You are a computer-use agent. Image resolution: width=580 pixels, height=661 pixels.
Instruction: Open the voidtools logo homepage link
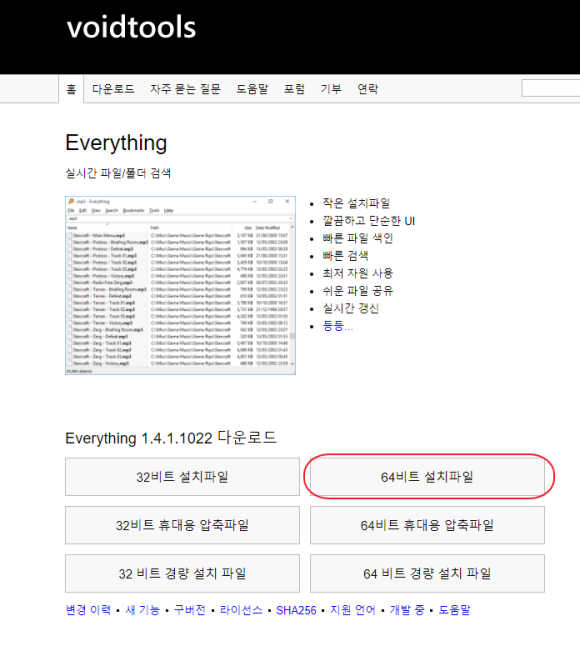tap(131, 27)
